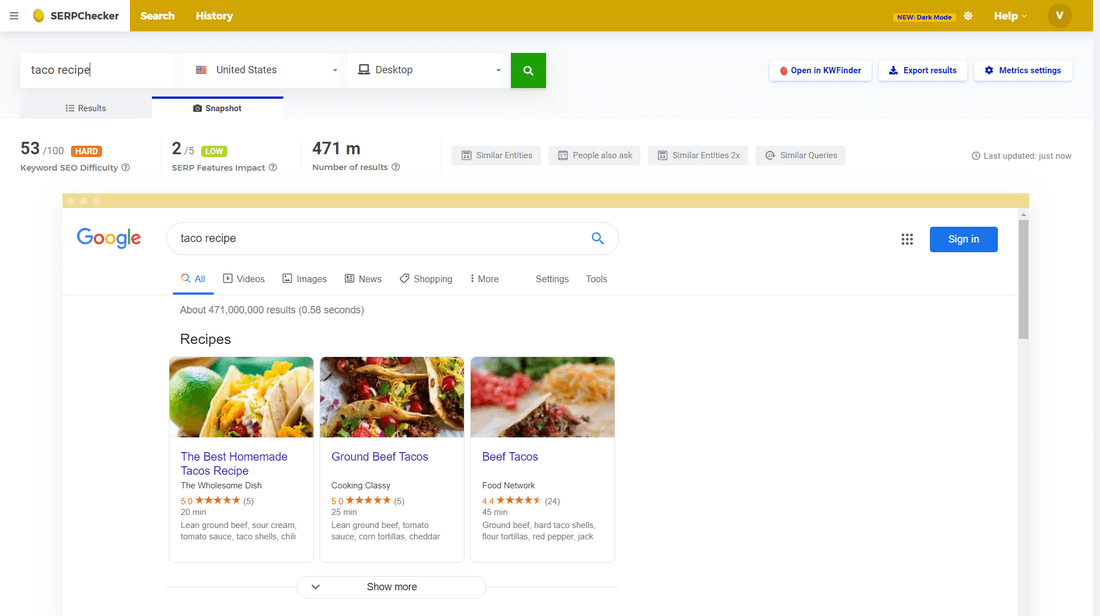Open the user avatar V menu
The image size is (1100, 616).
1059,16
